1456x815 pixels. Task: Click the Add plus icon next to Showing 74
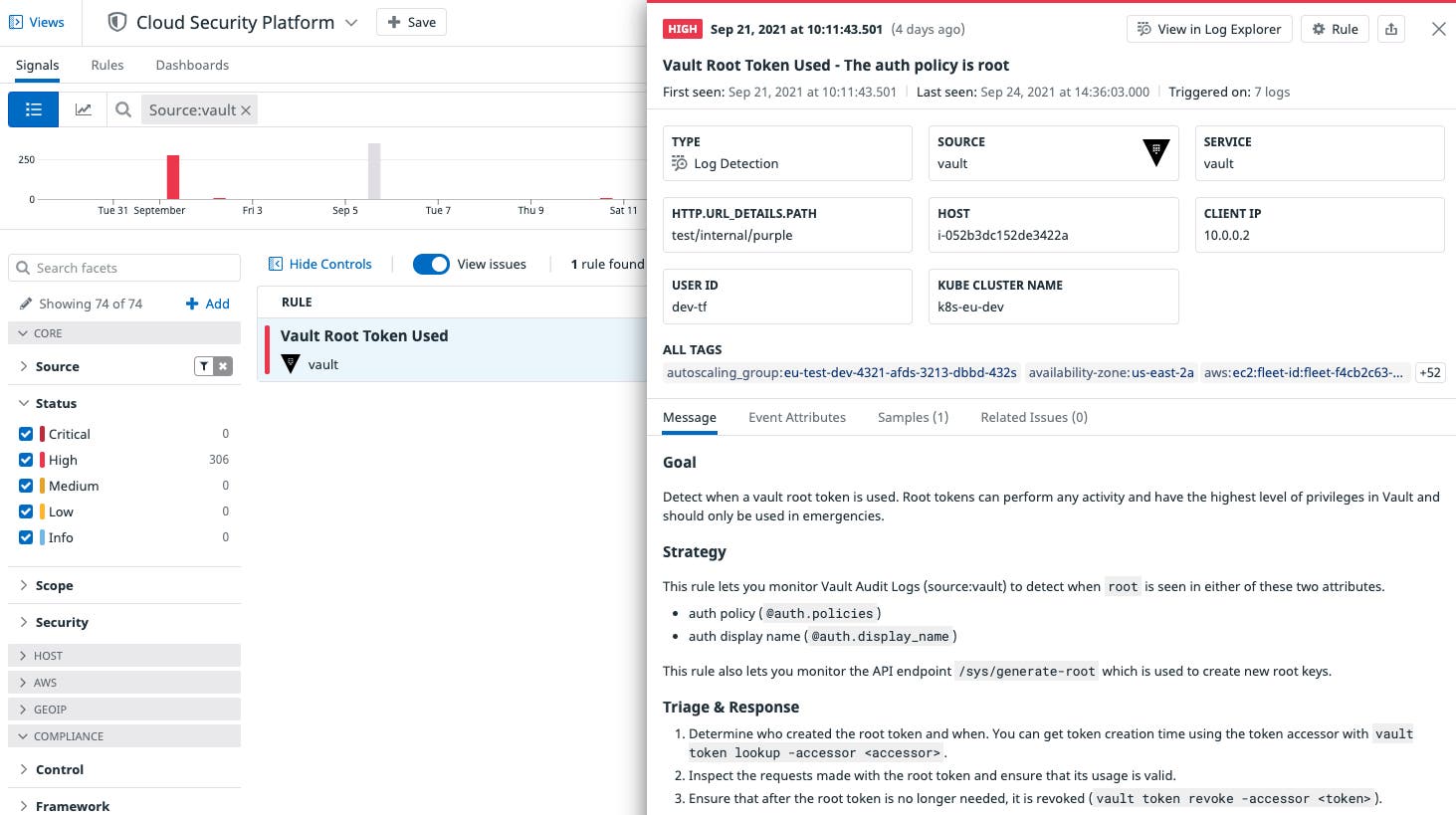207,303
